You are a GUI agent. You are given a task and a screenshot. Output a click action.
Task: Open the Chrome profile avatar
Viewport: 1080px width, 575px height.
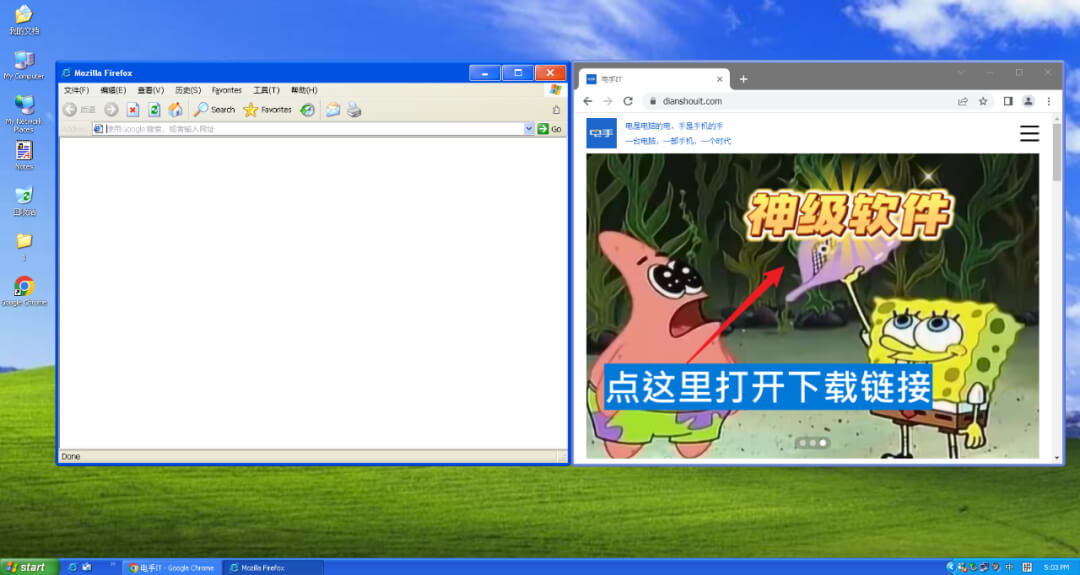[1028, 101]
